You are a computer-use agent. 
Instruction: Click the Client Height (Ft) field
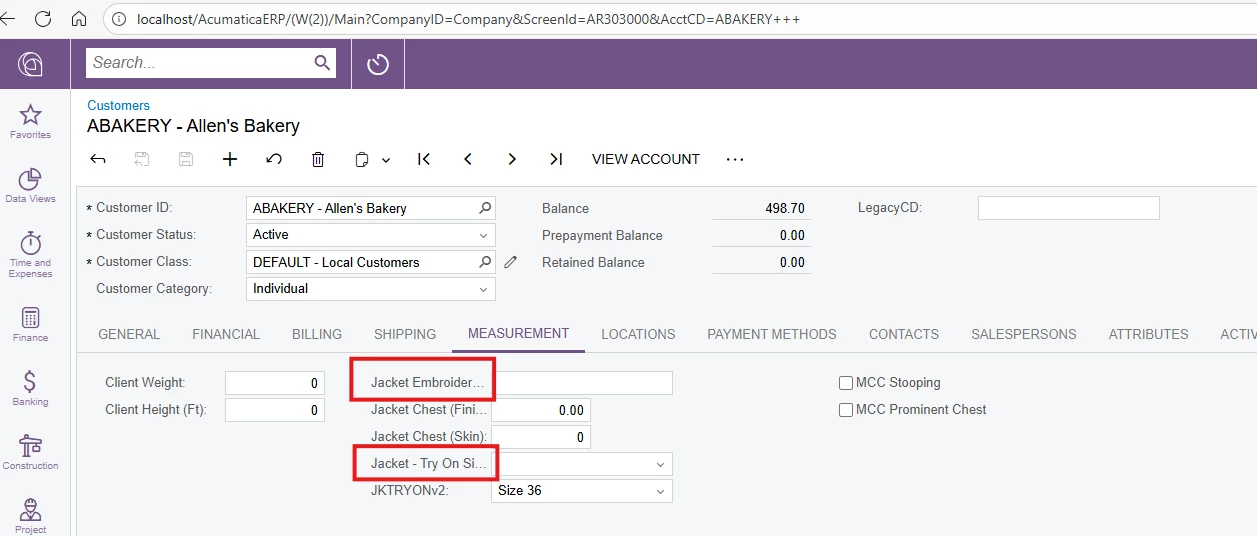[275, 410]
